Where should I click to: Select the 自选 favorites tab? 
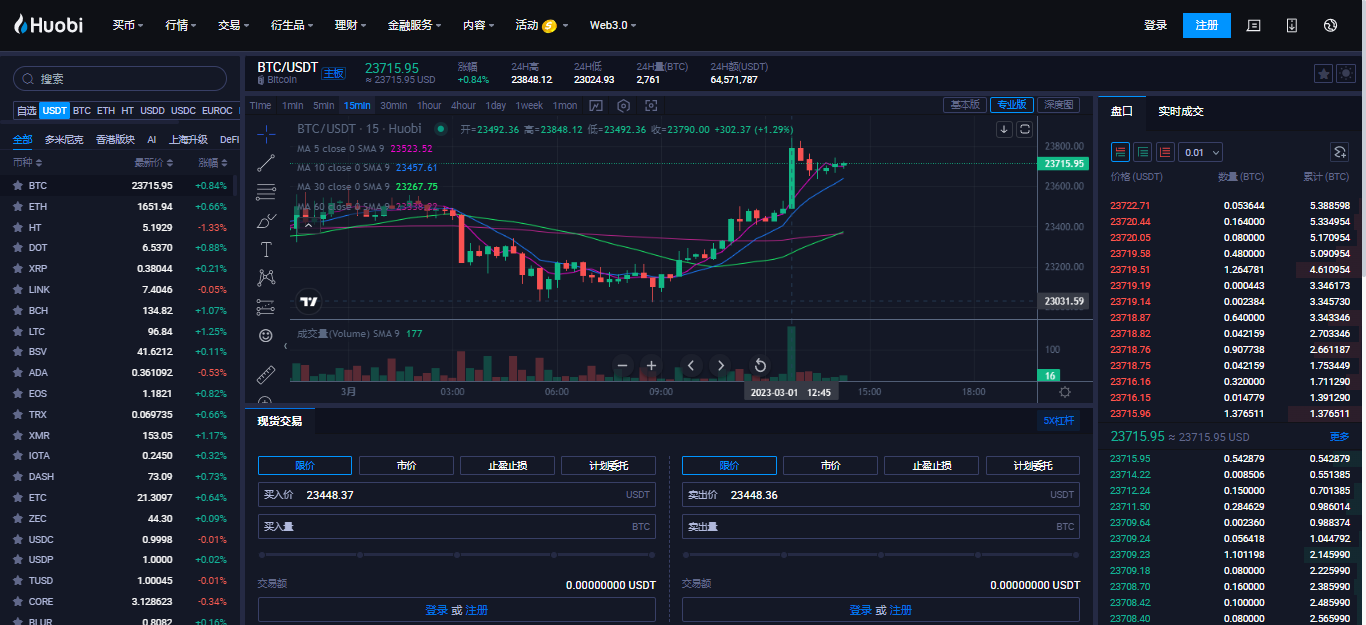pyautogui.click(x=27, y=111)
